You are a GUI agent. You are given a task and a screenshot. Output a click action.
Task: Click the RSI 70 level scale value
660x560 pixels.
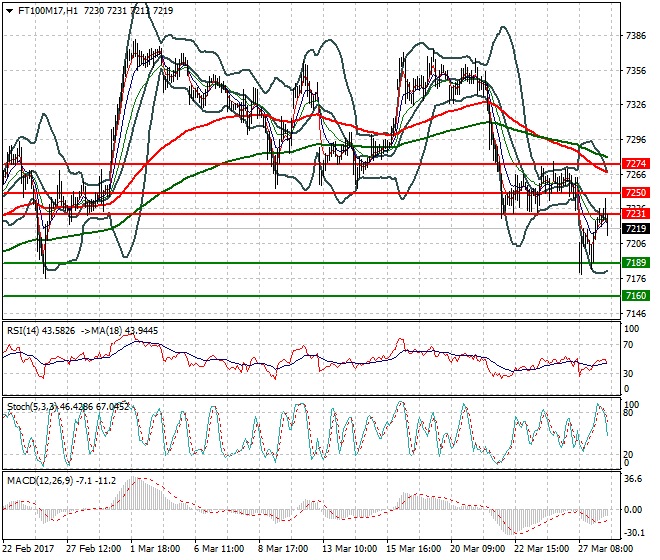[628, 345]
